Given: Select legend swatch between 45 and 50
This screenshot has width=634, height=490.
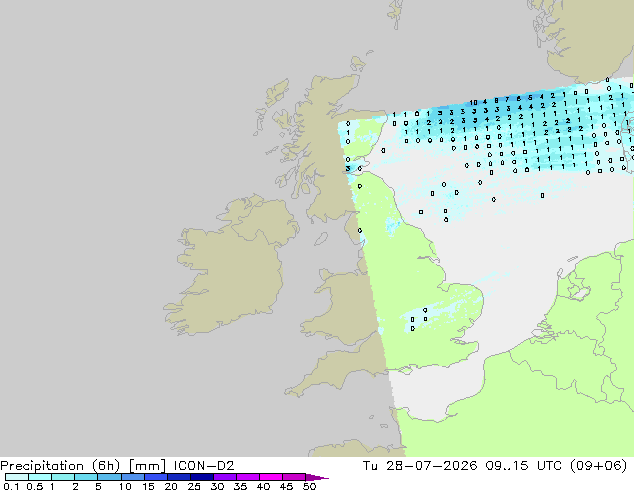Looking at the screenshot, I should click(x=294, y=477).
